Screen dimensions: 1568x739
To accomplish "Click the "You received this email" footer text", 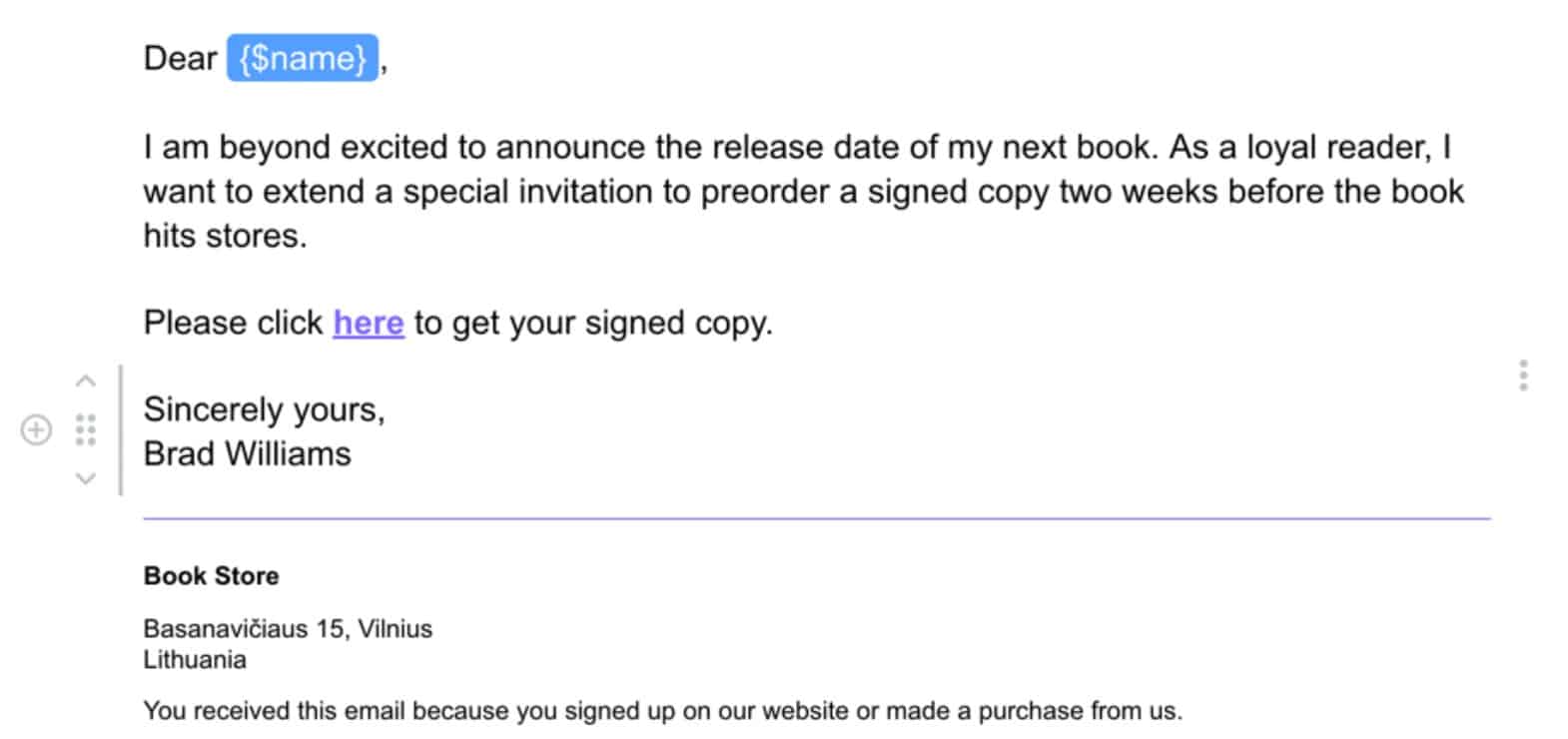I will [x=662, y=711].
